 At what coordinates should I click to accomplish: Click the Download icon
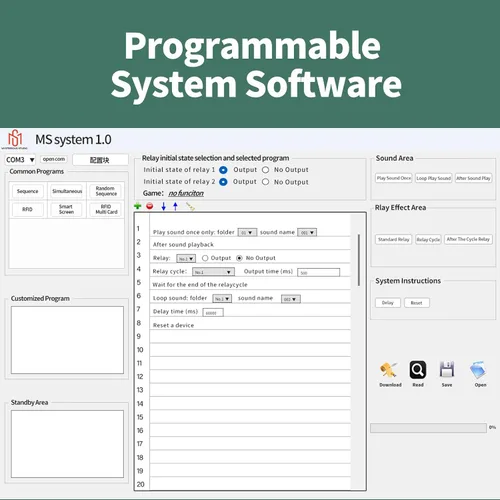pyautogui.click(x=389, y=370)
